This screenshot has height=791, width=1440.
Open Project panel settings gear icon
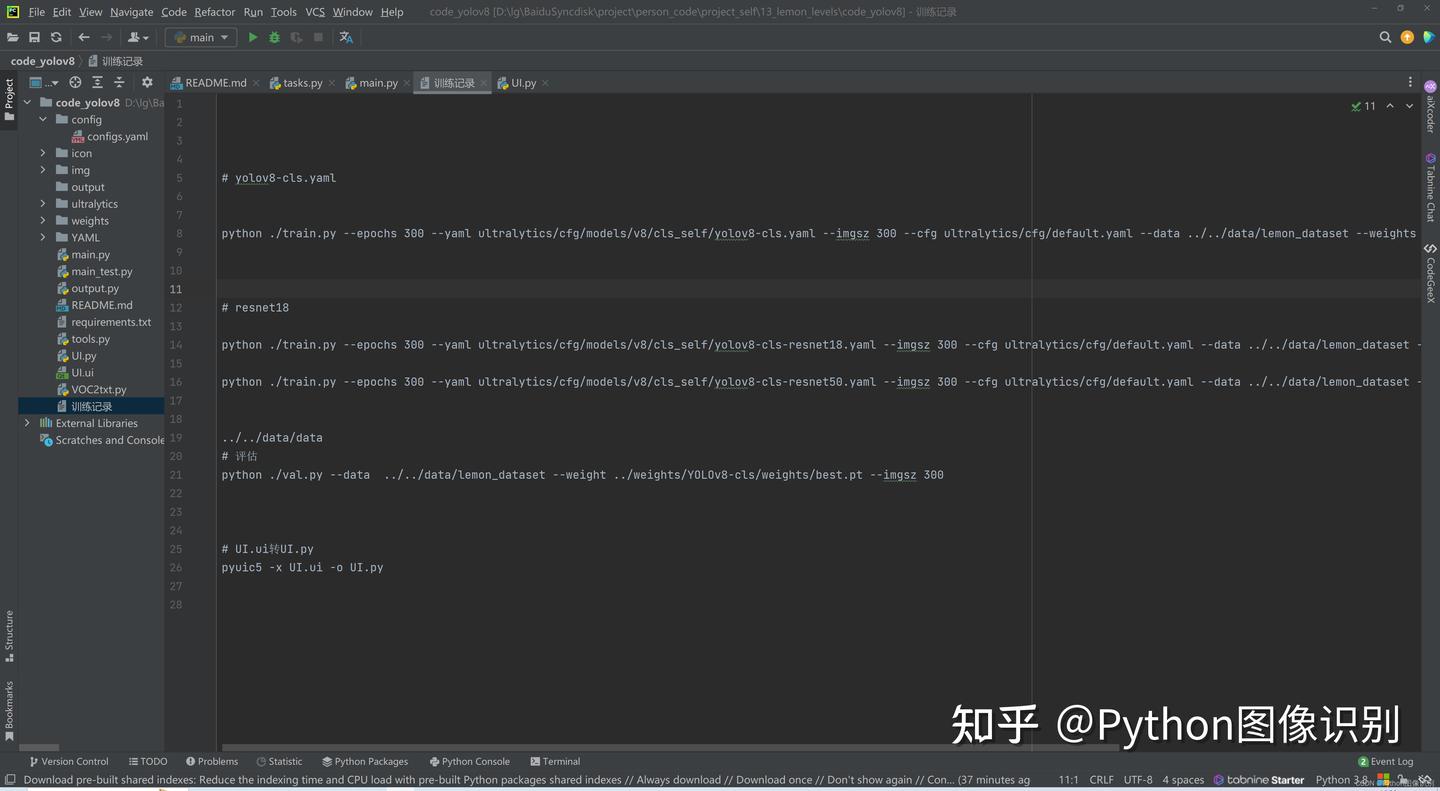(146, 83)
